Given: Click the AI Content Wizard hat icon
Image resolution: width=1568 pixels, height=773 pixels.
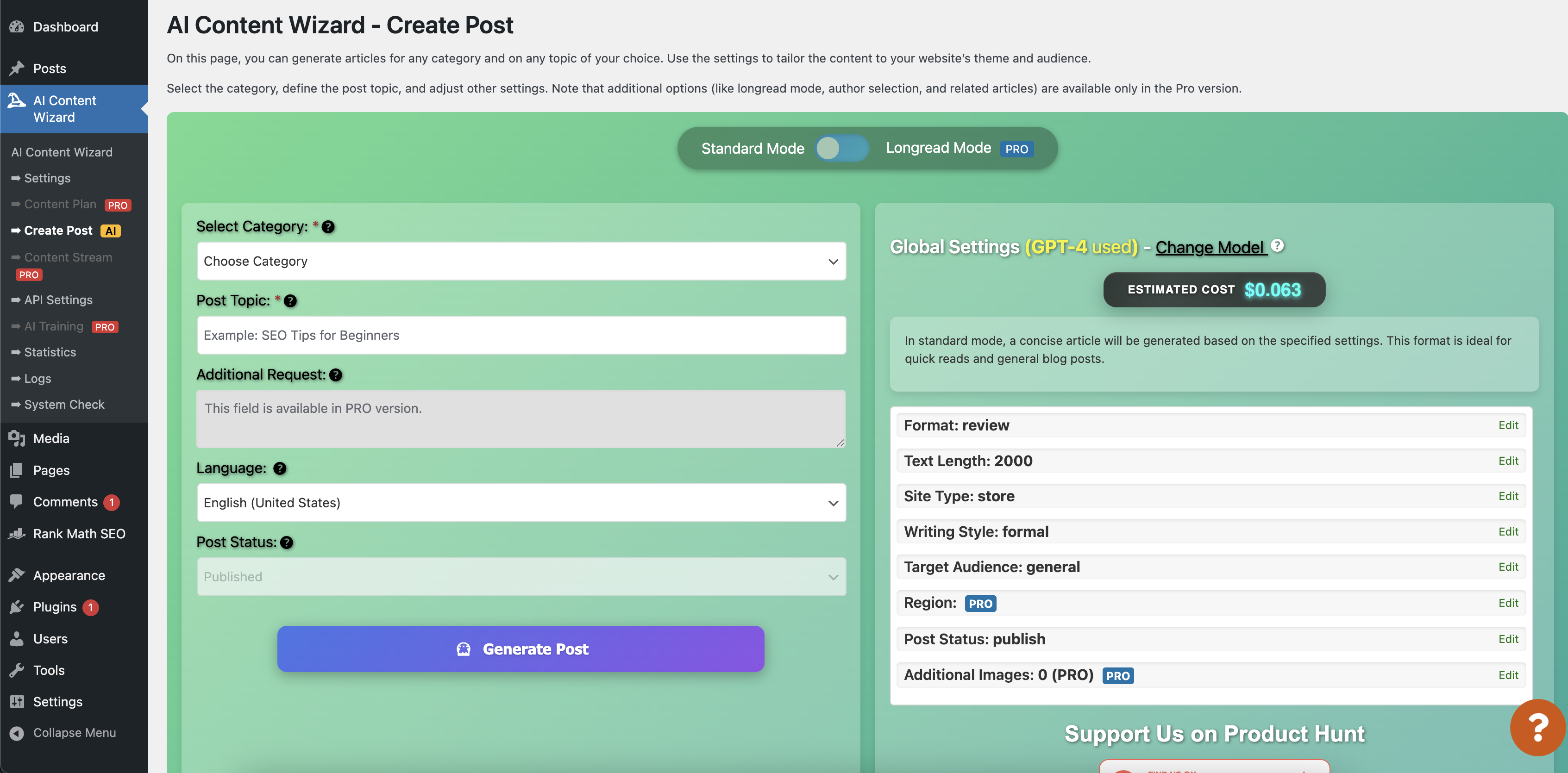Looking at the screenshot, I should tap(16, 100).
